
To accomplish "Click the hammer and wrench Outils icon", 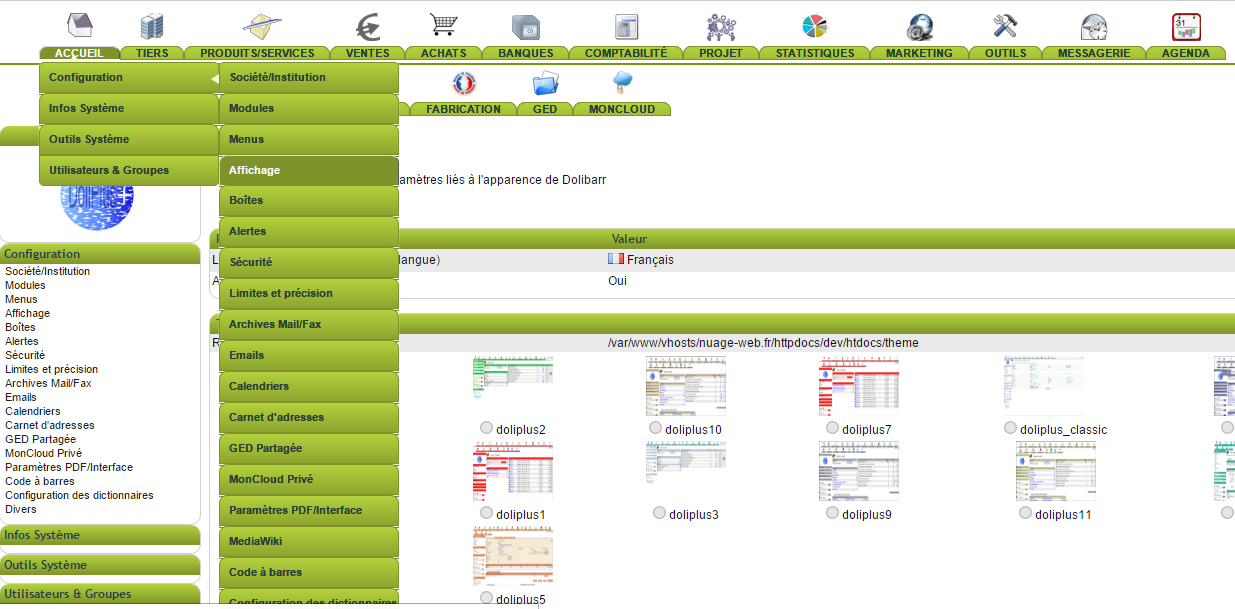I will (1005, 26).
